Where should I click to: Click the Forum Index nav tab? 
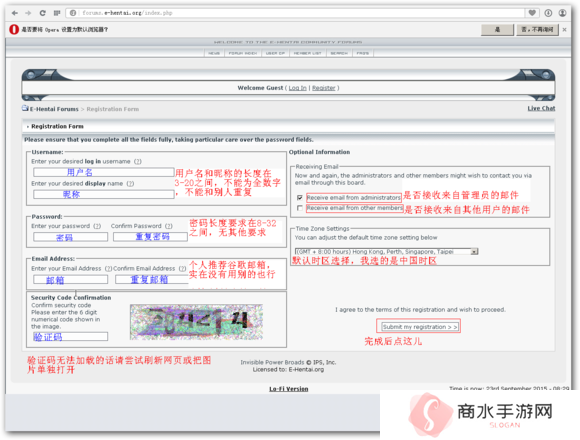(x=243, y=53)
